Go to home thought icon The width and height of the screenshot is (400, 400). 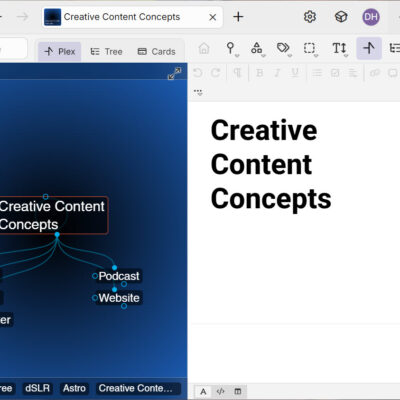click(204, 48)
